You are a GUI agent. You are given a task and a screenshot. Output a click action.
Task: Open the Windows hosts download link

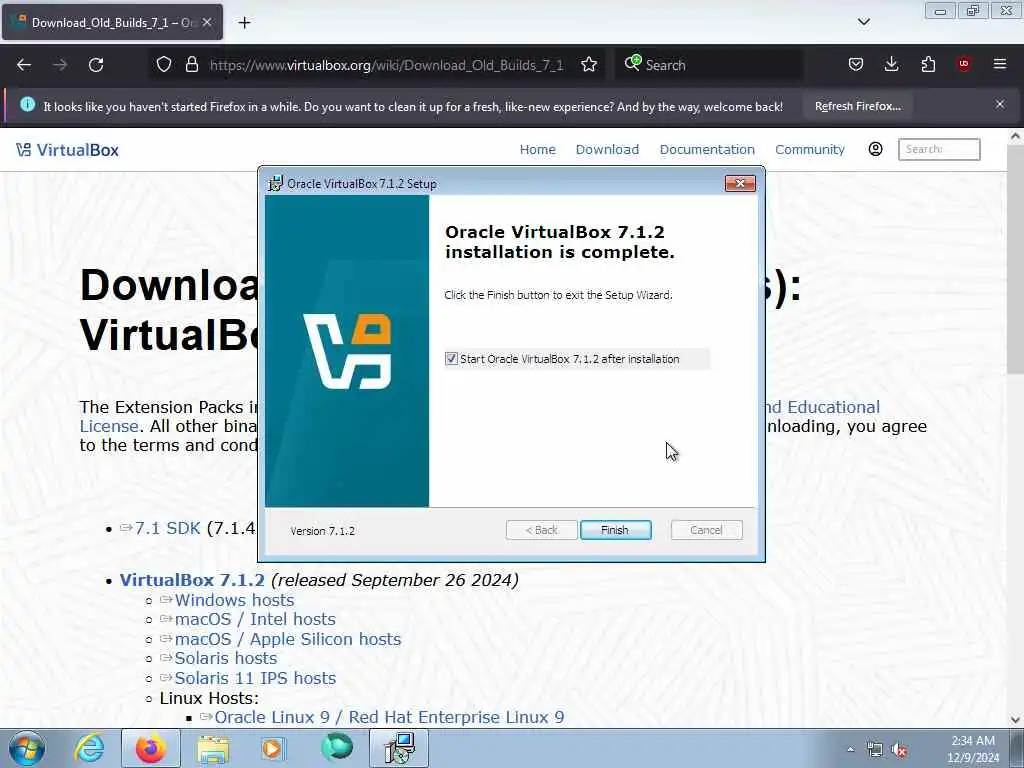click(234, 600)
